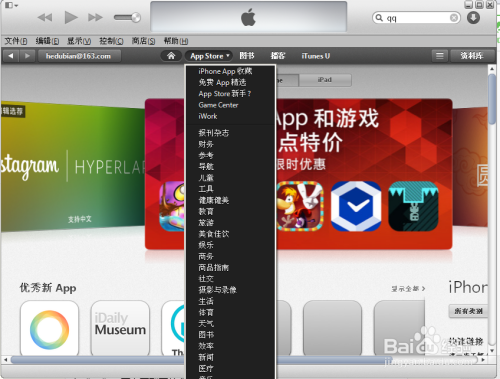Viewport: 500px width, 379px height.
Task: Open the 显示 menu
Action: coord(79,41)
